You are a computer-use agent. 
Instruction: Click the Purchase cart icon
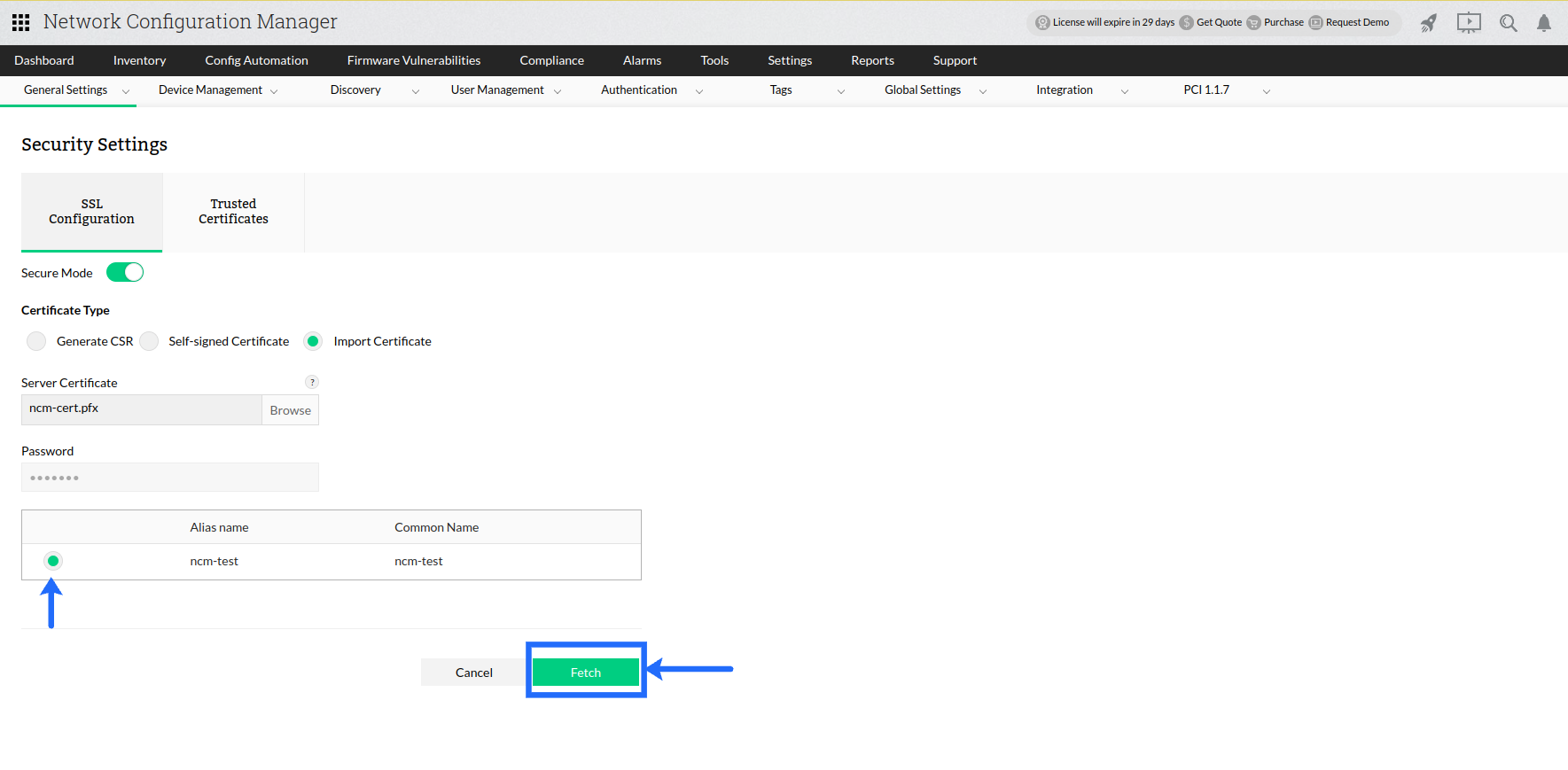coord(1254,23)
